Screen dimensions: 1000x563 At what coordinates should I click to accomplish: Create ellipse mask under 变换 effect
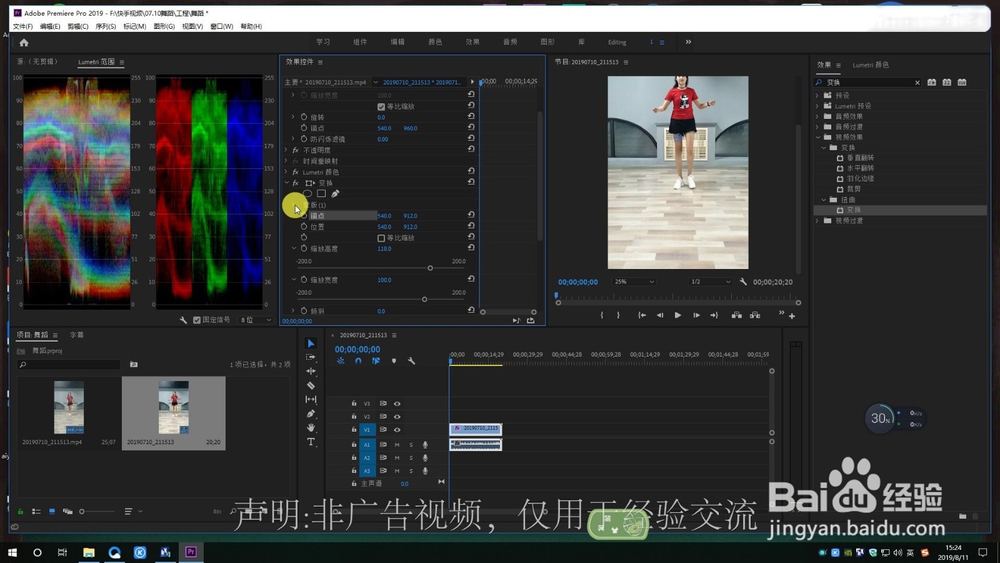(x=307, y=194)
